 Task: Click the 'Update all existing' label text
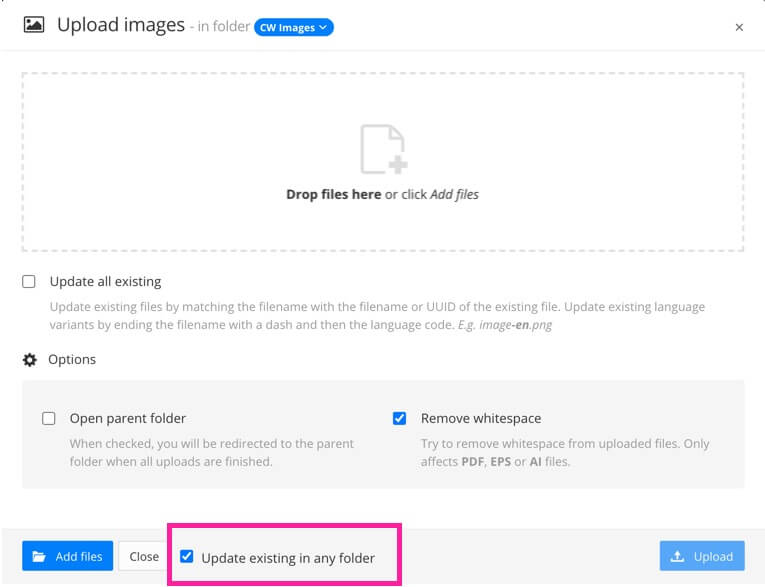pyautogui.click(x=105, y=282)
